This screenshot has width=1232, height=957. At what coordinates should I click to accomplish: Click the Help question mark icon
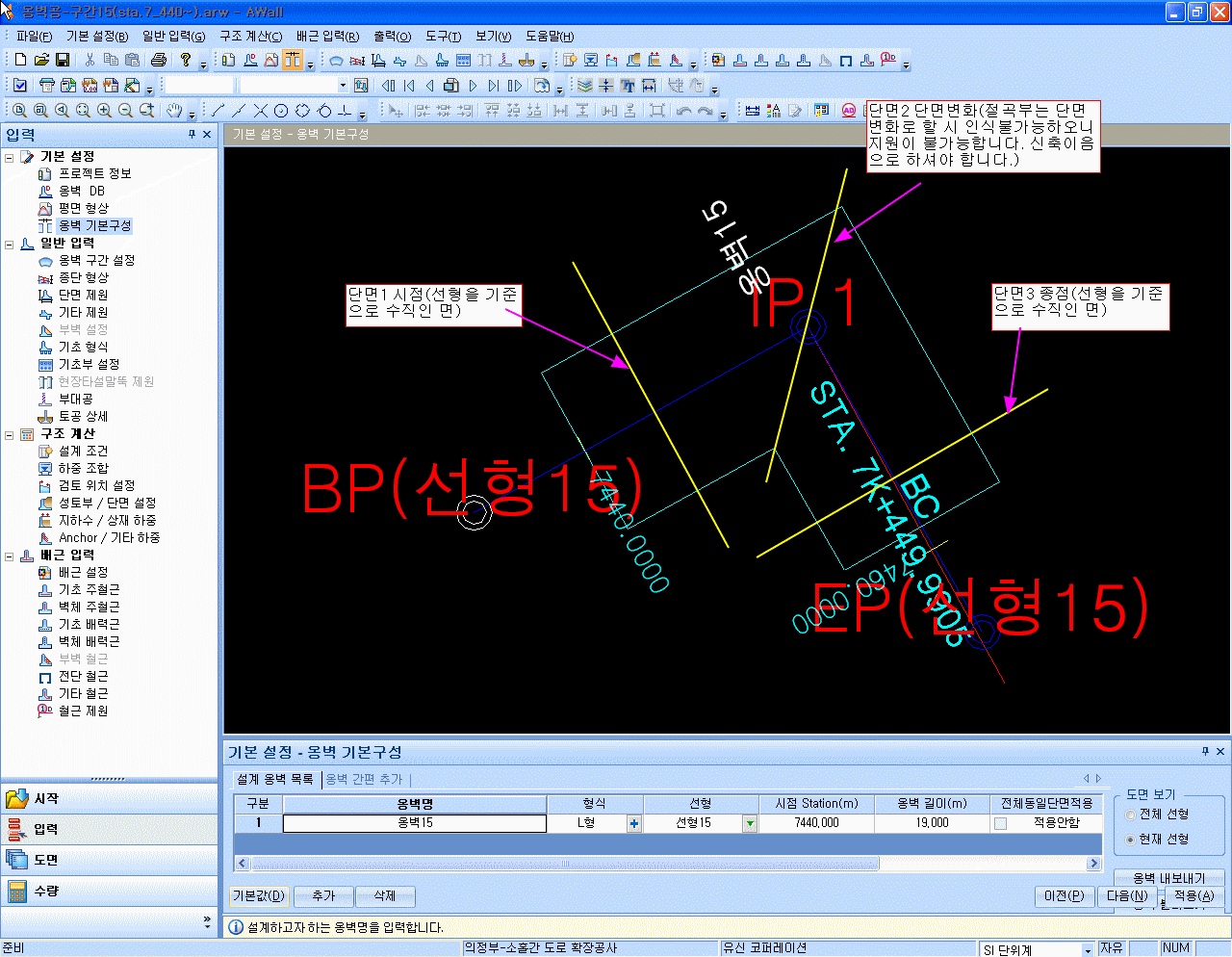coord(186,60)
